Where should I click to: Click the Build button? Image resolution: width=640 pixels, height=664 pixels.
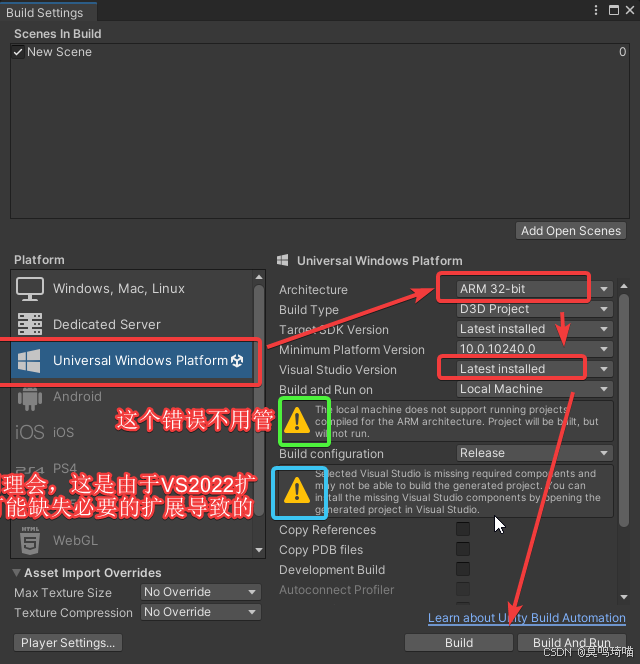pos(459,643)
